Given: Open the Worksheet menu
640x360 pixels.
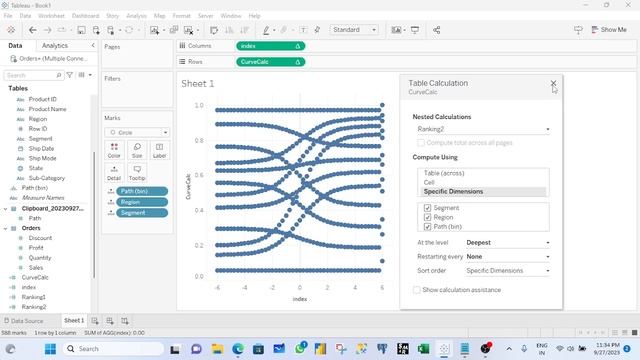Looking at the screenshot, I should [51, 16].
